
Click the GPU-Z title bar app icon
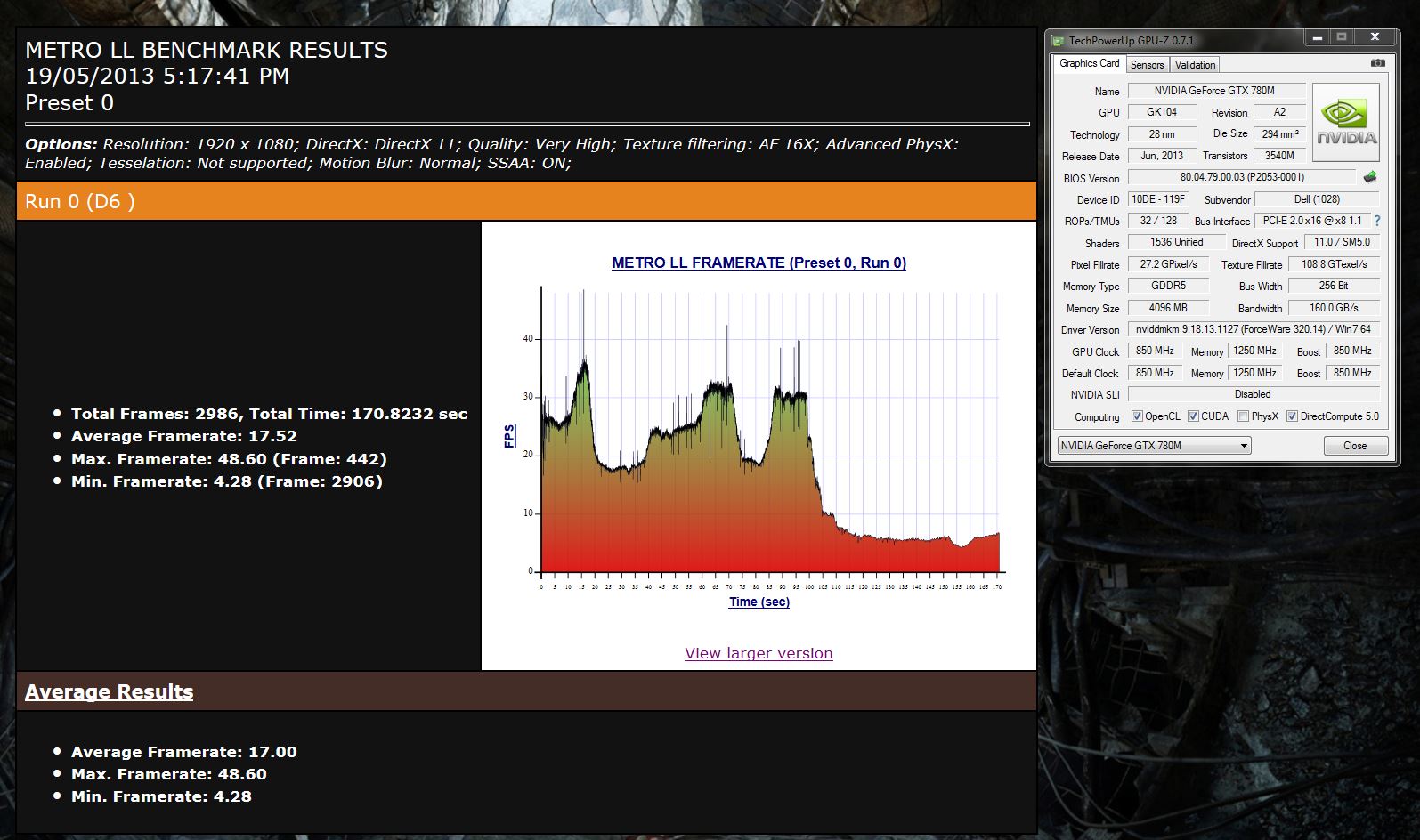pos(1058,40)
